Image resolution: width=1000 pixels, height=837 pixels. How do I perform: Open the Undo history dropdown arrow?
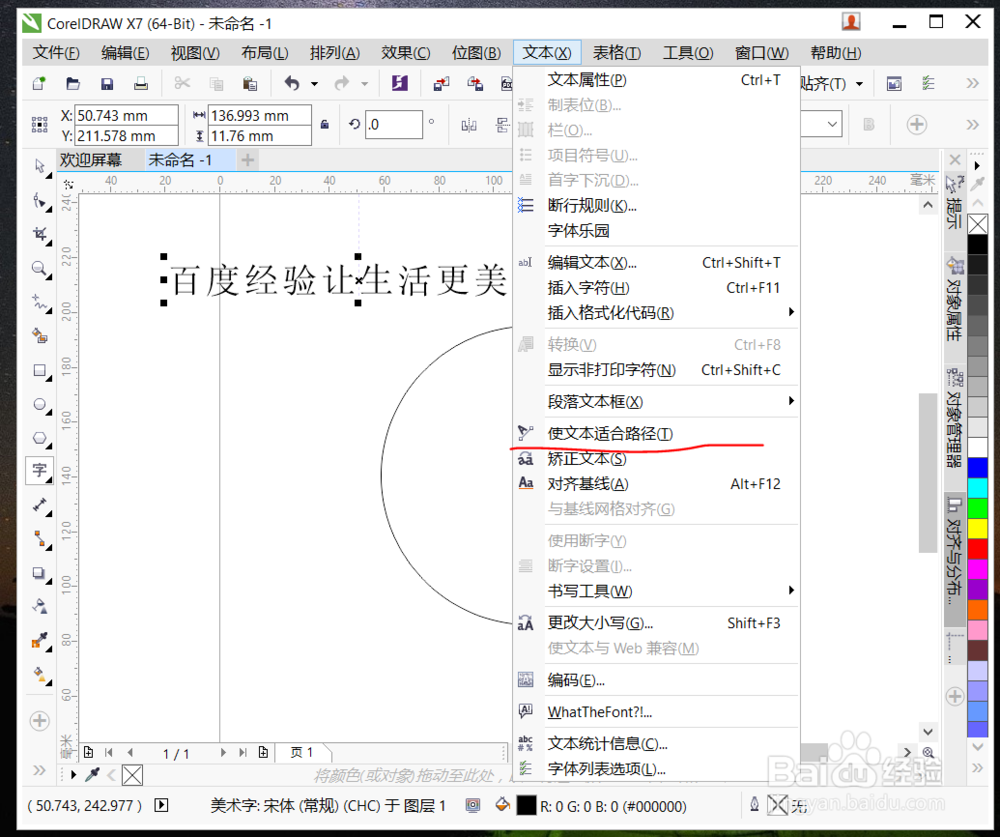pos(314,84)
